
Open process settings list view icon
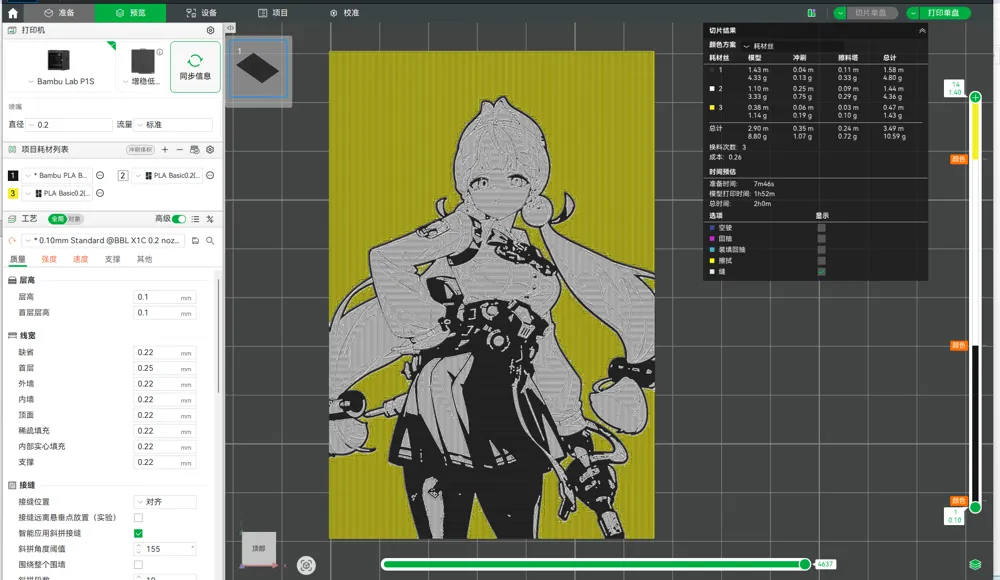pos(195,219)
